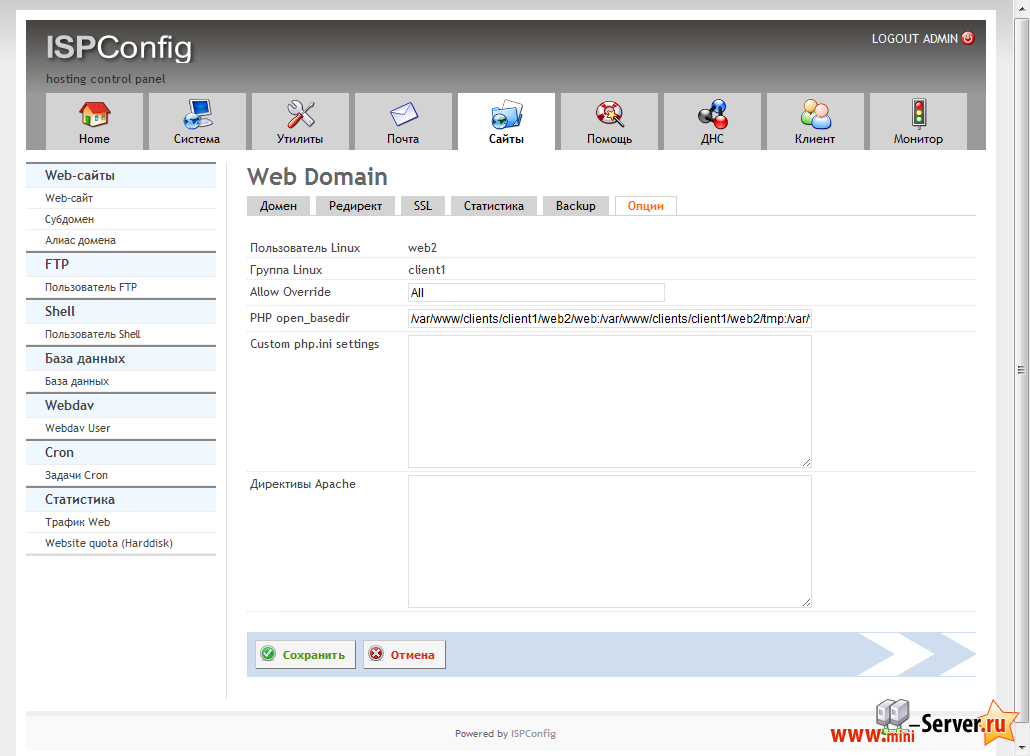Switch to the SSL tab
The width and height of the screenshot is (1030, 756).
tap(423, 206)
